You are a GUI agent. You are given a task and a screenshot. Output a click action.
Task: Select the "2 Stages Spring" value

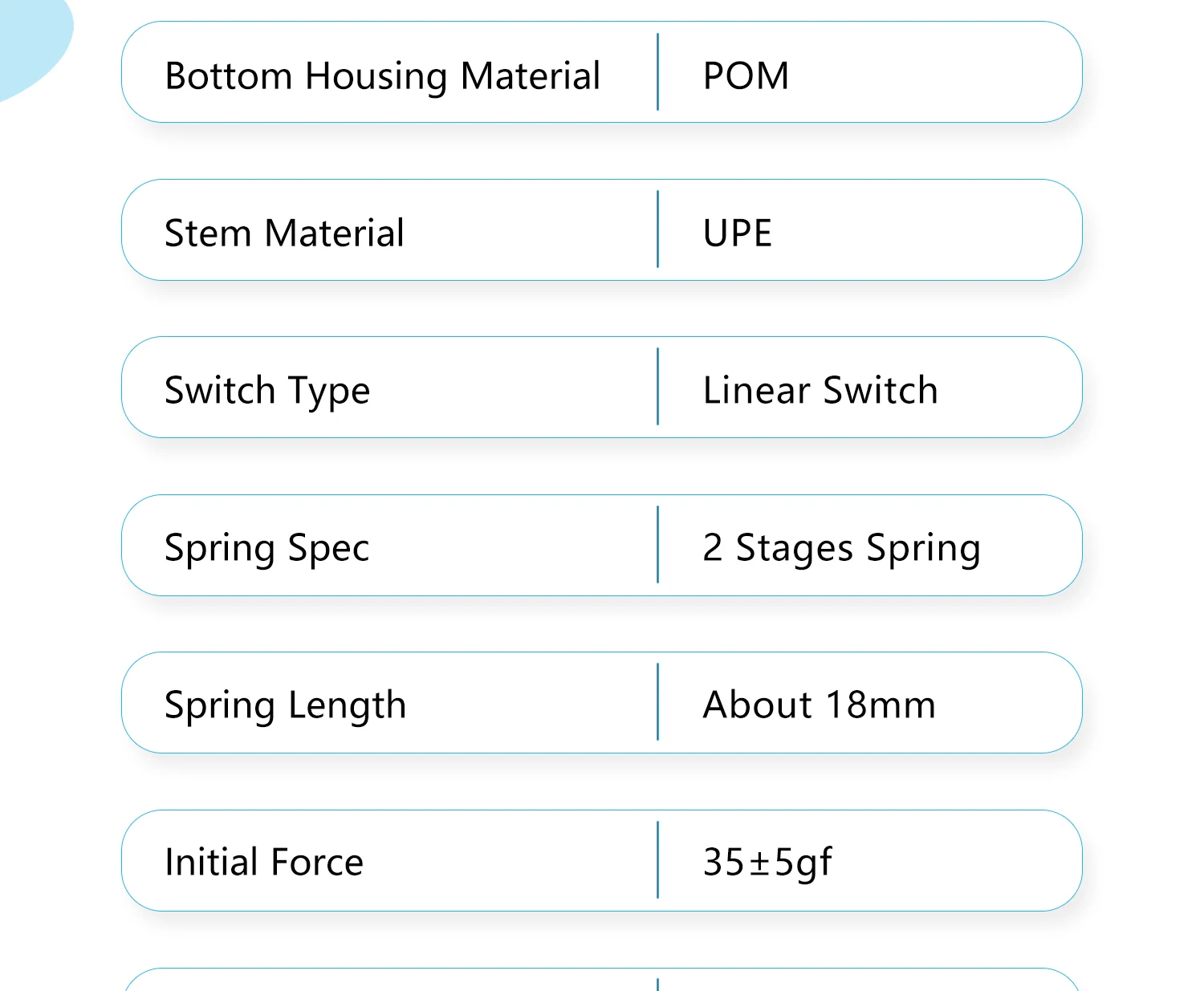[x=841, y=548]
